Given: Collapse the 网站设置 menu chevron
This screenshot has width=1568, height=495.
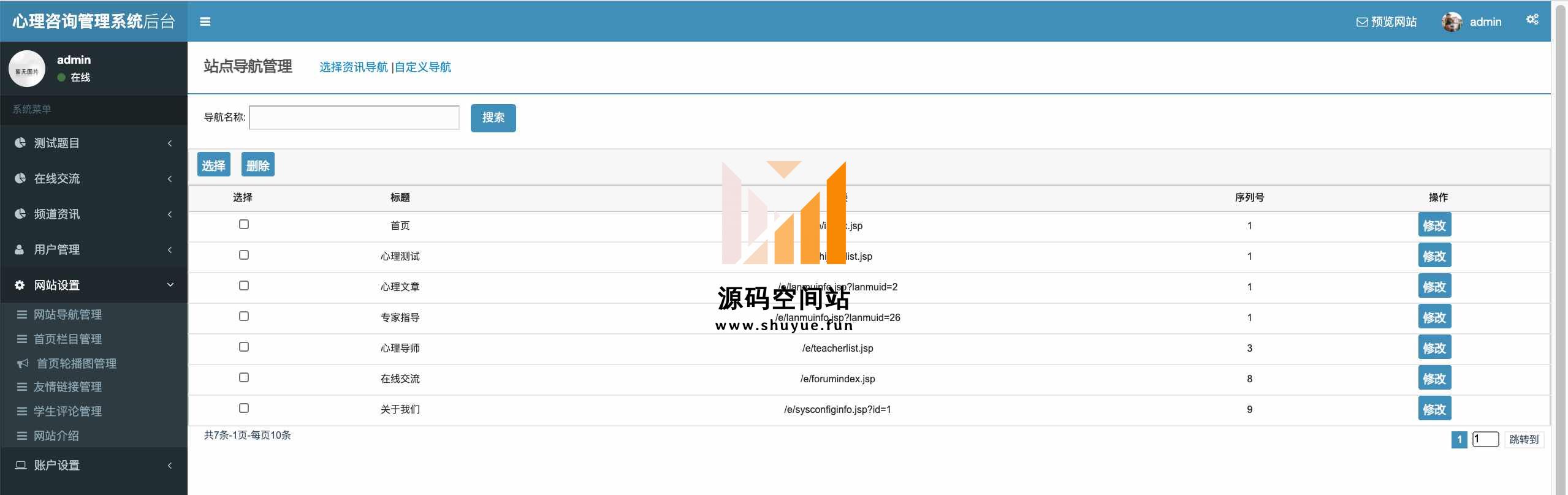Looking at the screenshot, I should [170, 285].
